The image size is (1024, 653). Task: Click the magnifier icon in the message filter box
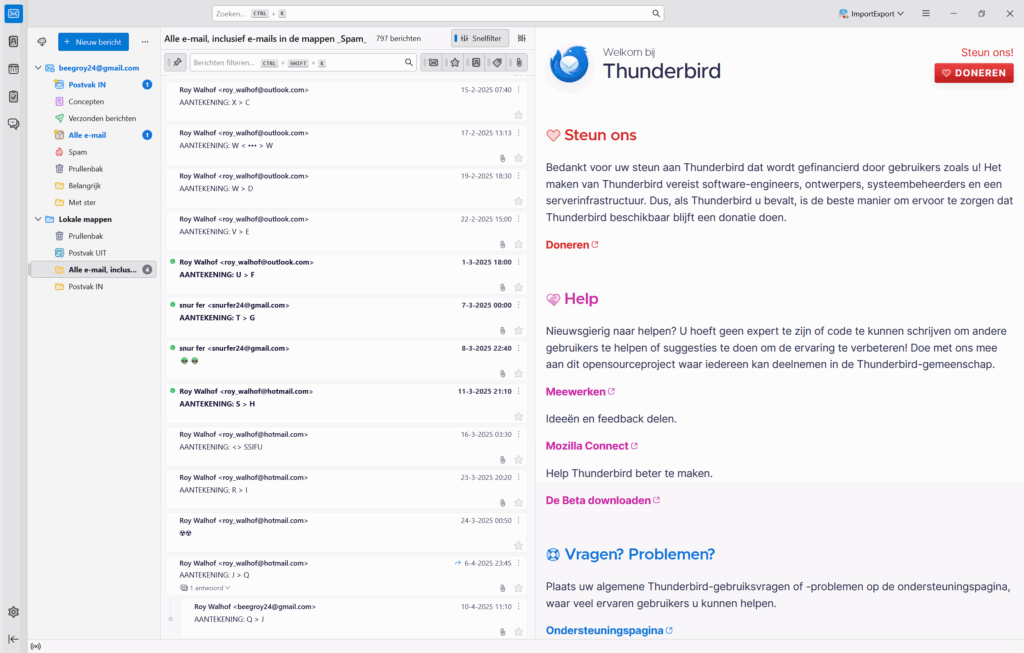[409, 63]
